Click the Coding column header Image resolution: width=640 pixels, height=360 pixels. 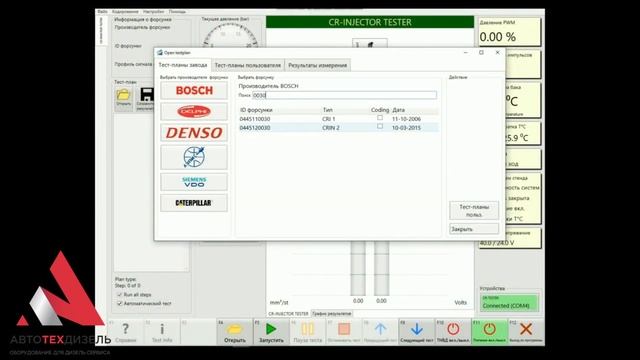pyautogui.click(x=380, y=110)
